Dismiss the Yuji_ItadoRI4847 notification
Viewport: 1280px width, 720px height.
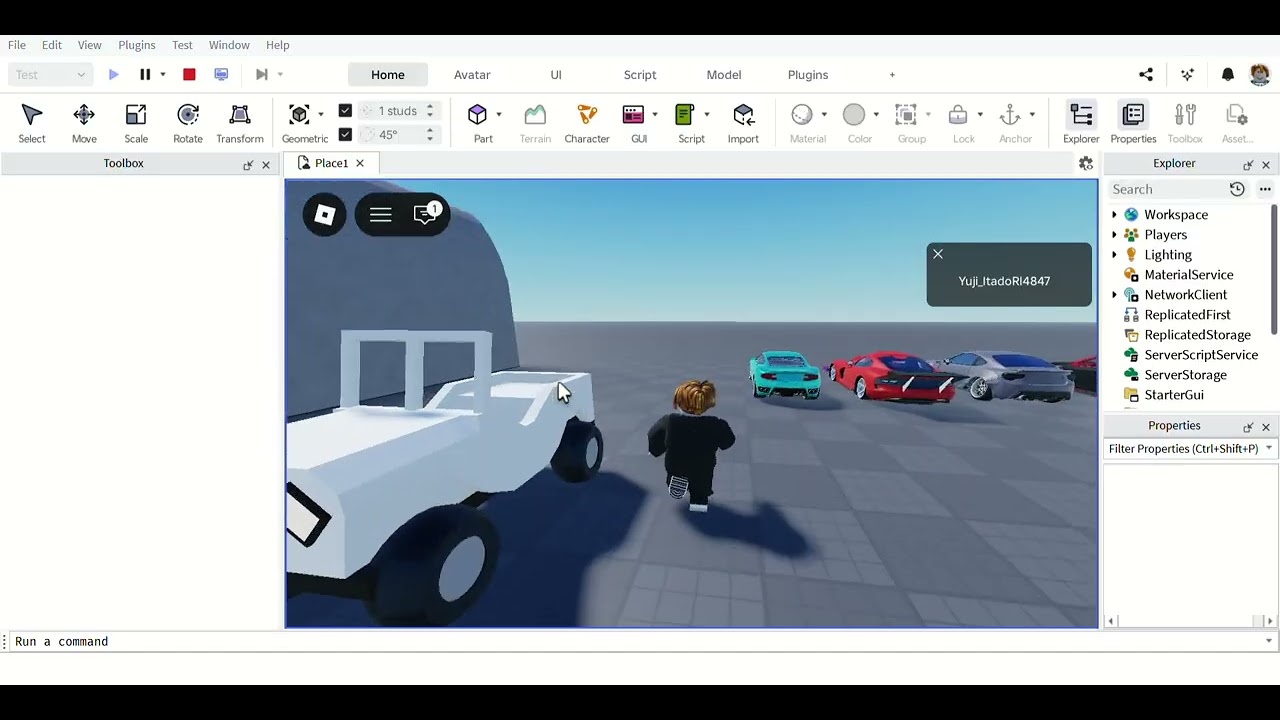tap(938, 254)
